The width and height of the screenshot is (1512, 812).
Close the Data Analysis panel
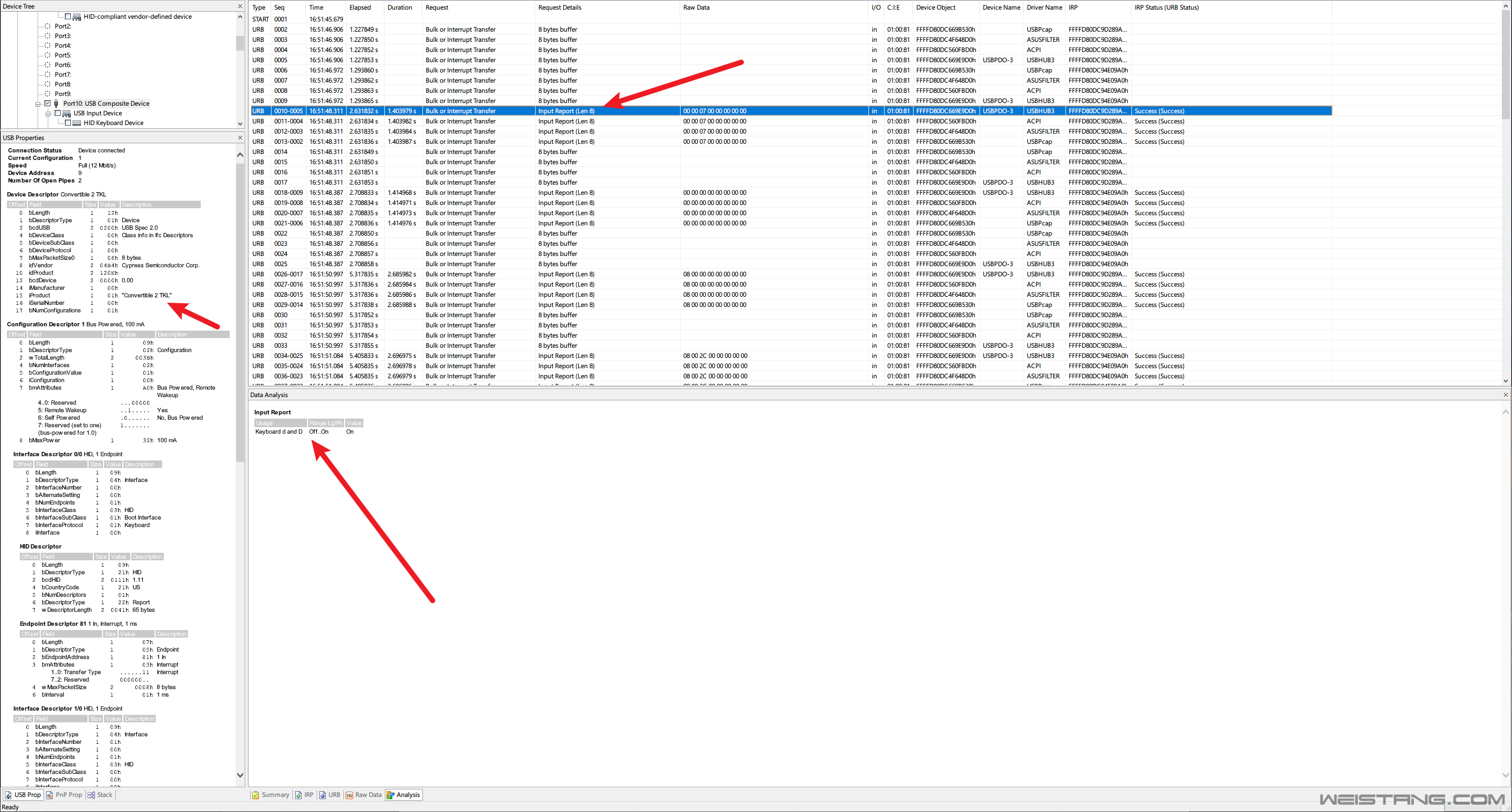pos(1506,395)
